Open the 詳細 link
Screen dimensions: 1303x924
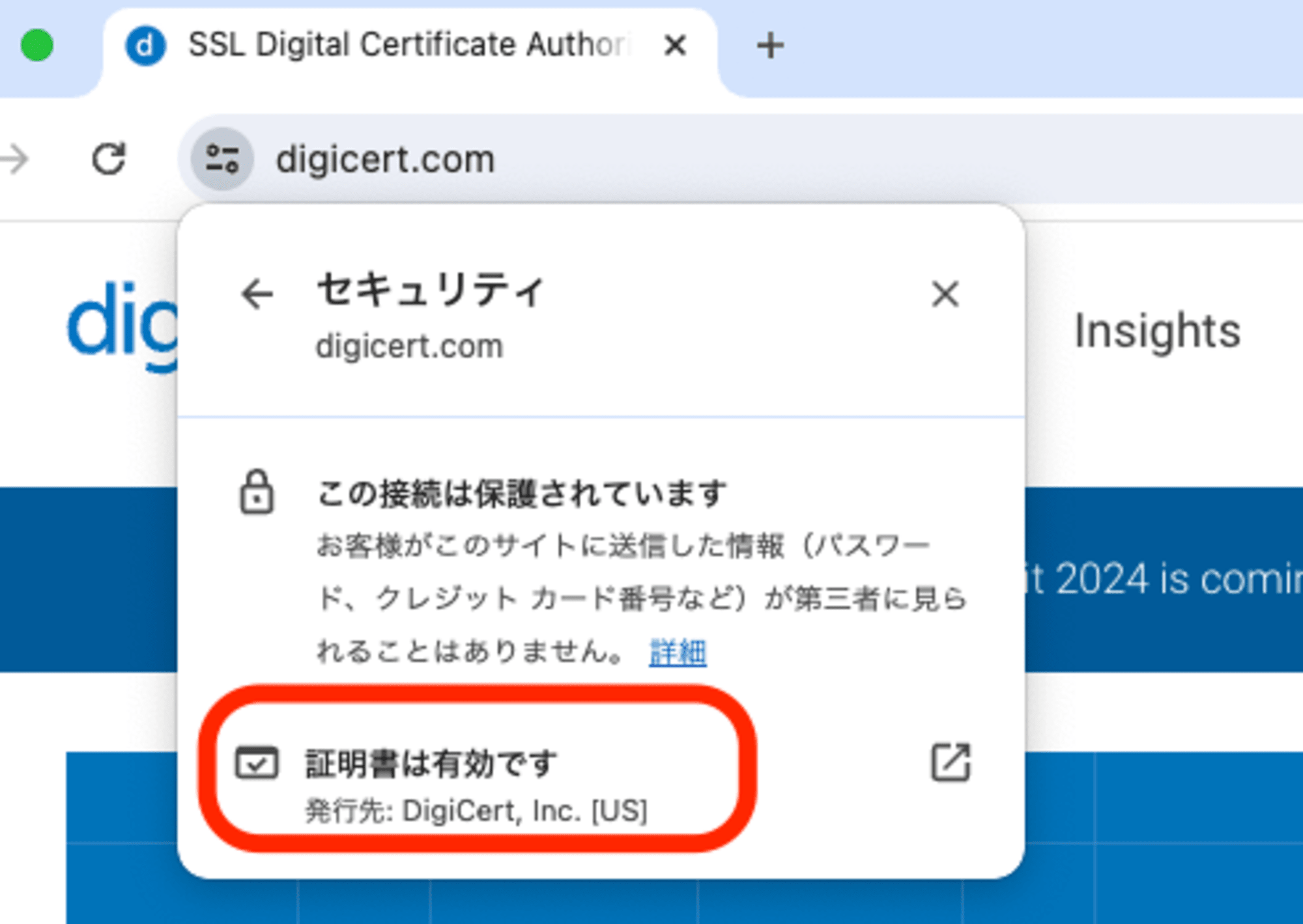[x=678, y=652]
